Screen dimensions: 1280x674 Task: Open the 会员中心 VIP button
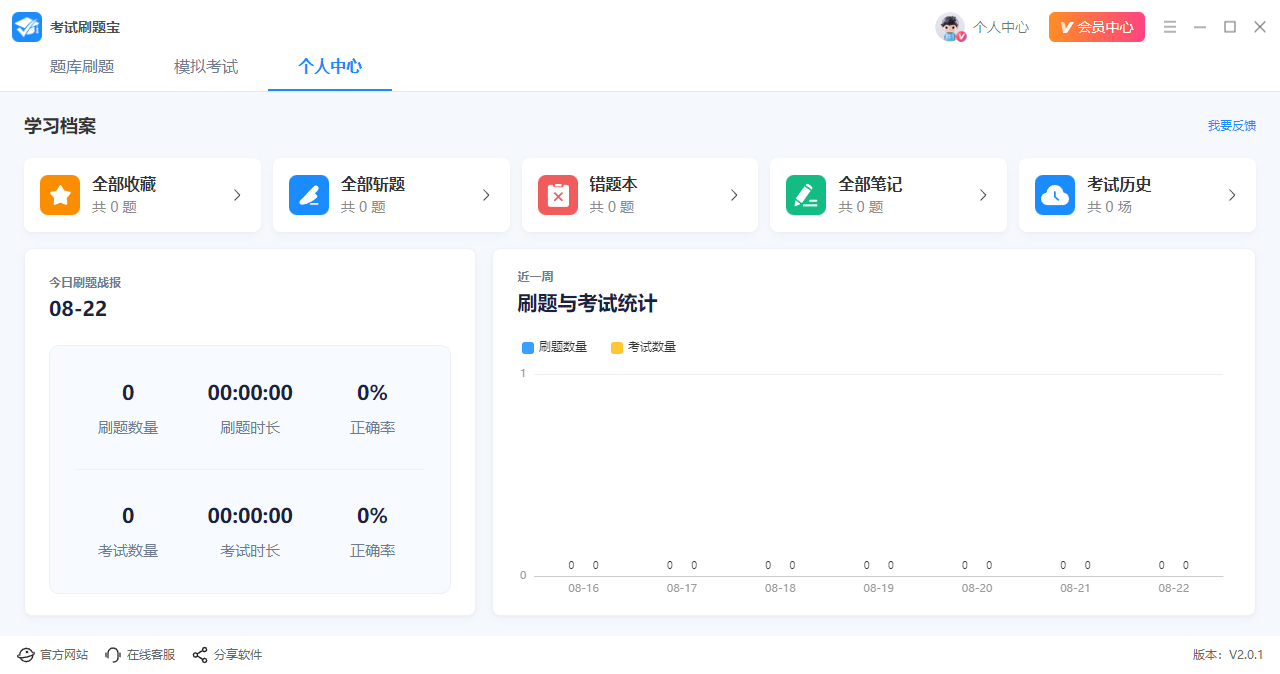point(1097,27)
